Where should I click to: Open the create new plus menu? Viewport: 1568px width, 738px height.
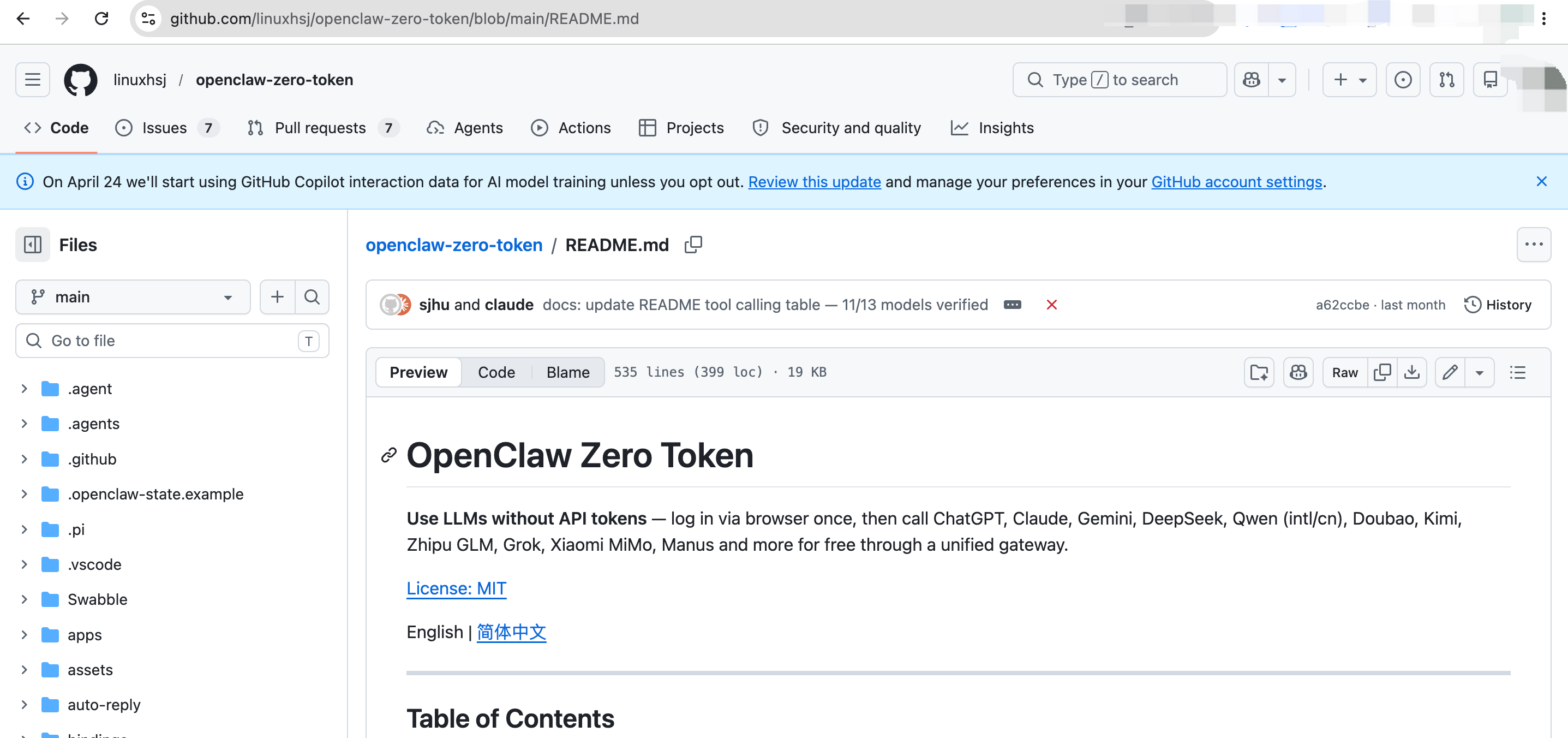[x=1349, y=80]
